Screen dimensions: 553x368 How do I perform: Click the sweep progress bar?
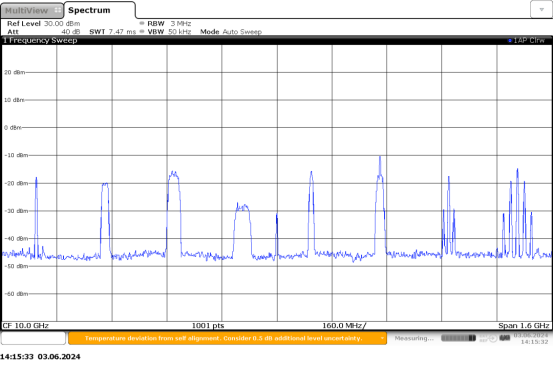pos(458,338)
